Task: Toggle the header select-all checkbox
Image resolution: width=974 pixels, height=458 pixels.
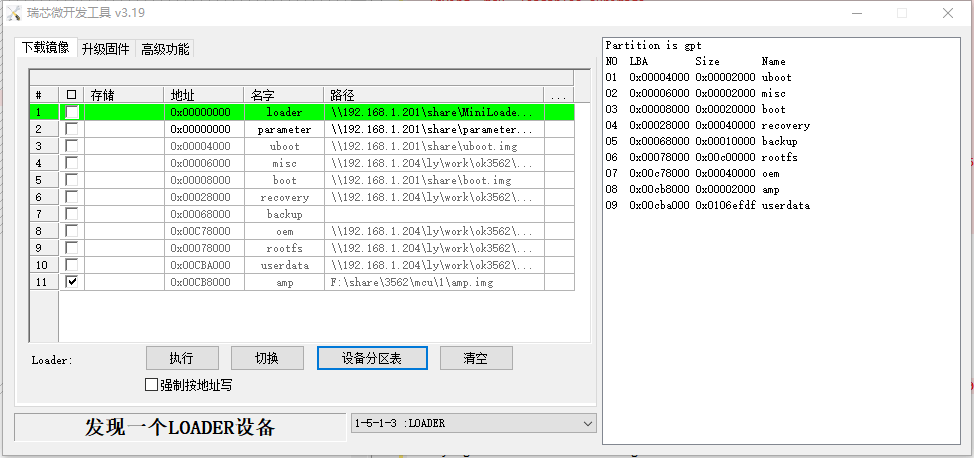Action: click(71, 95)
